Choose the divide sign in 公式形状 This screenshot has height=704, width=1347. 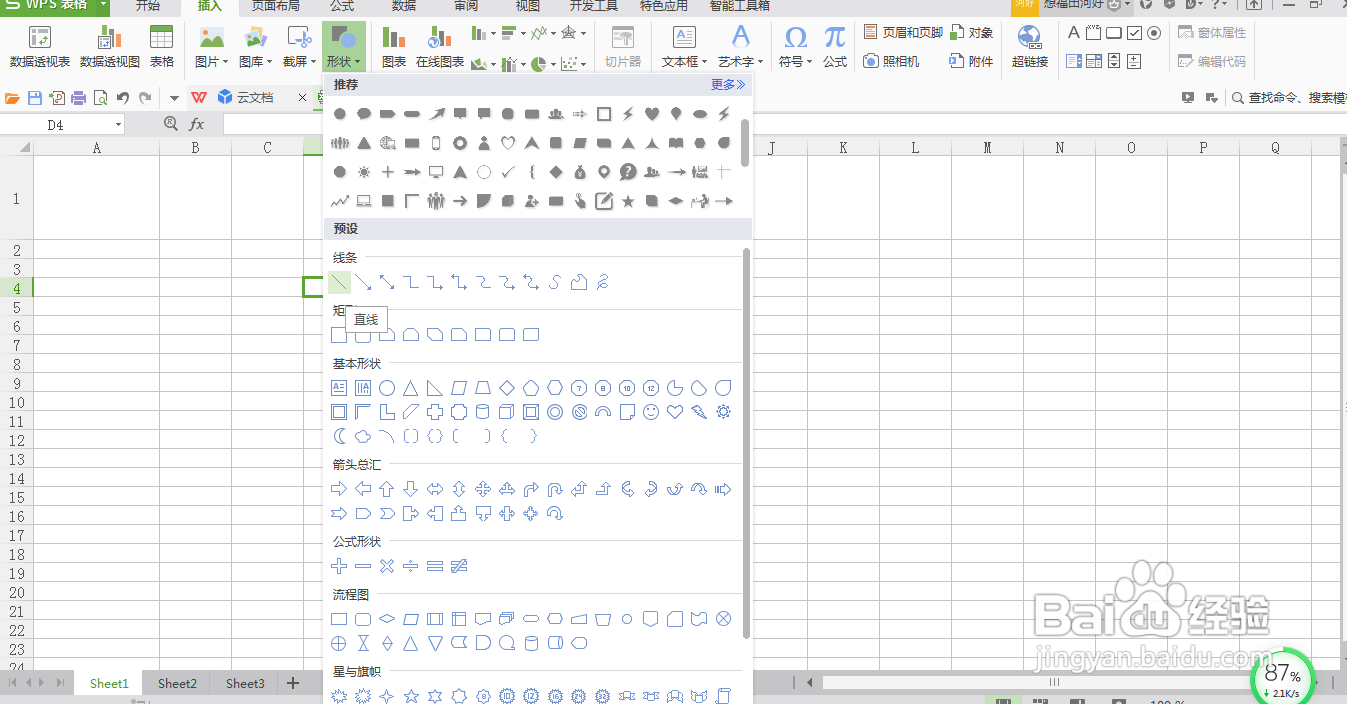(x=411, y=566)
